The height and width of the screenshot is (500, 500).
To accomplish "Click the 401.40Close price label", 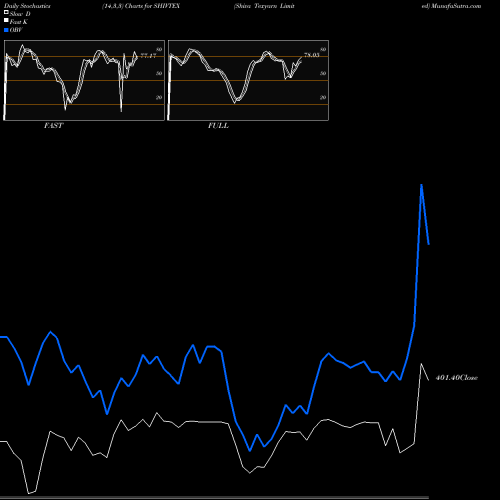I will [x=457, y=378].
